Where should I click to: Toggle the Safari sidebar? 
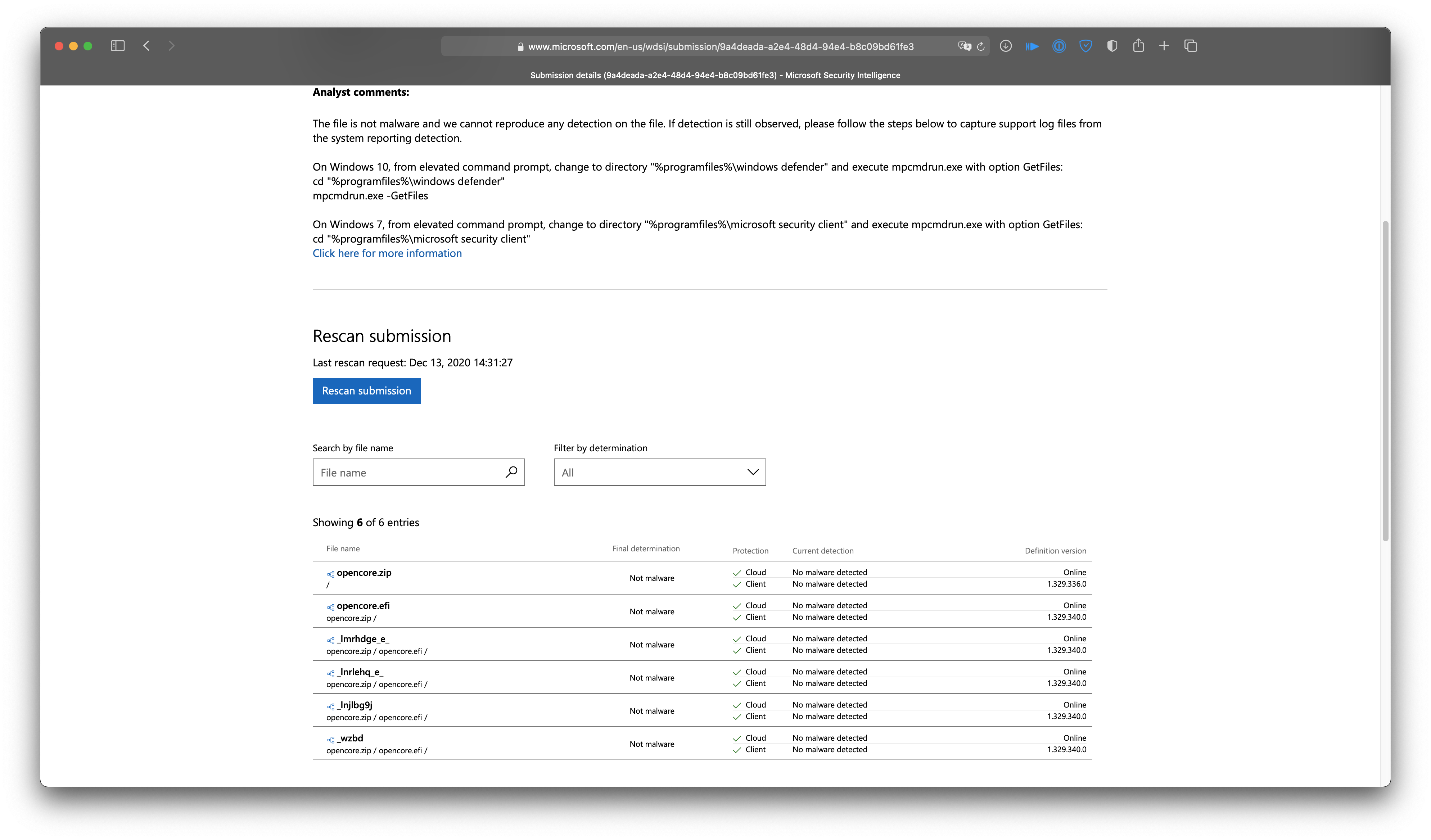[x=118, y=46]
